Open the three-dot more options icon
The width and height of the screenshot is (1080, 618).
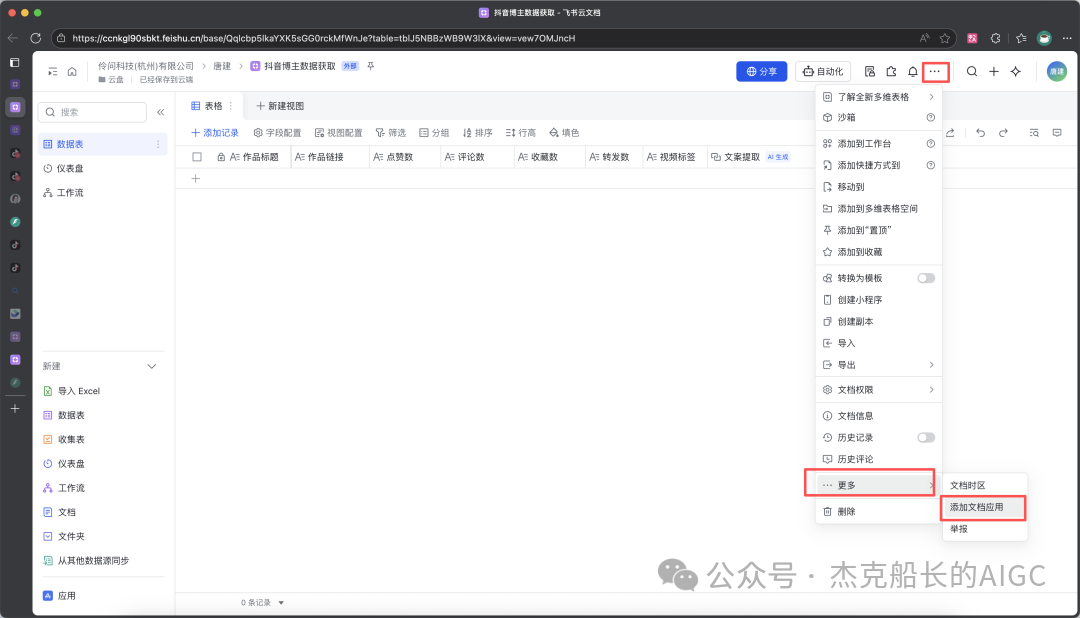pyautogui.click(x=935, y=72)
